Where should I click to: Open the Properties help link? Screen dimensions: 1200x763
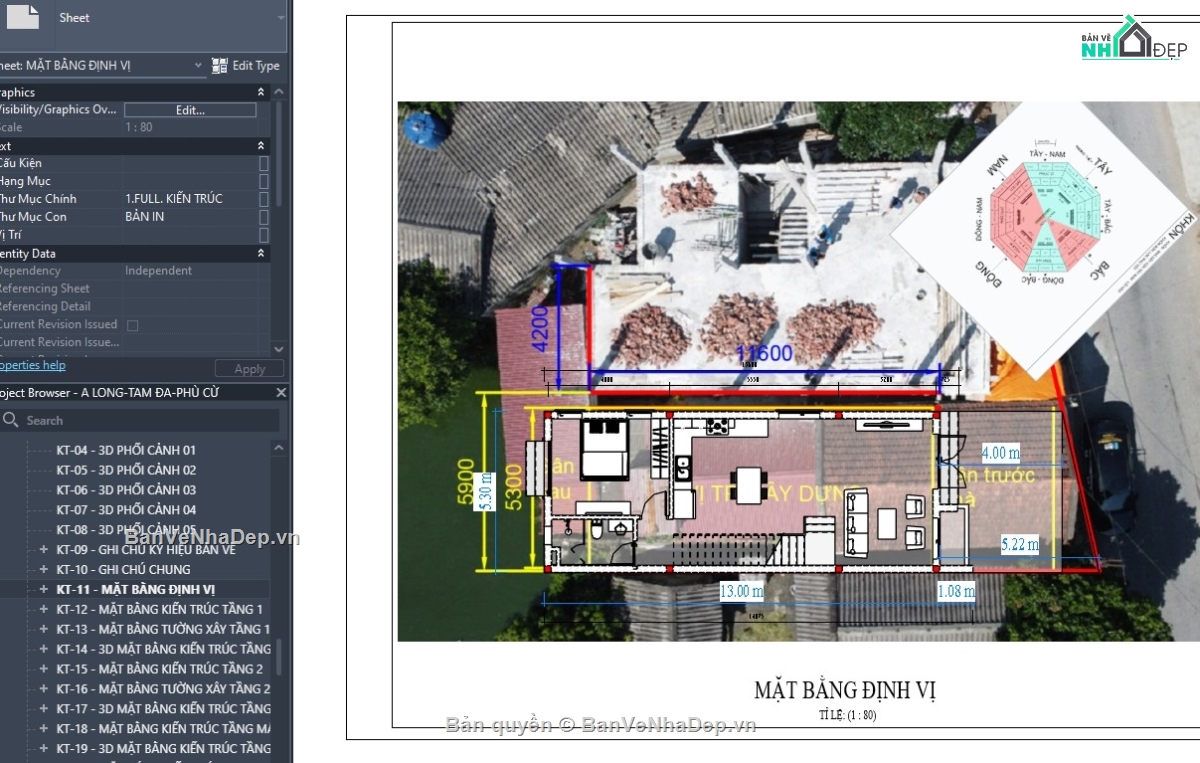click(33, 366)
